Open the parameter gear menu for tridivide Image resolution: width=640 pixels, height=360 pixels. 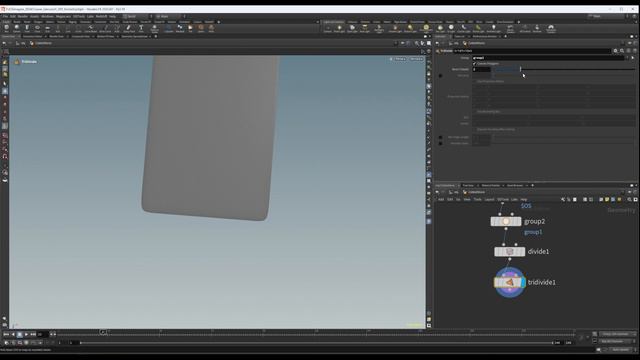[x=615, y=51]
